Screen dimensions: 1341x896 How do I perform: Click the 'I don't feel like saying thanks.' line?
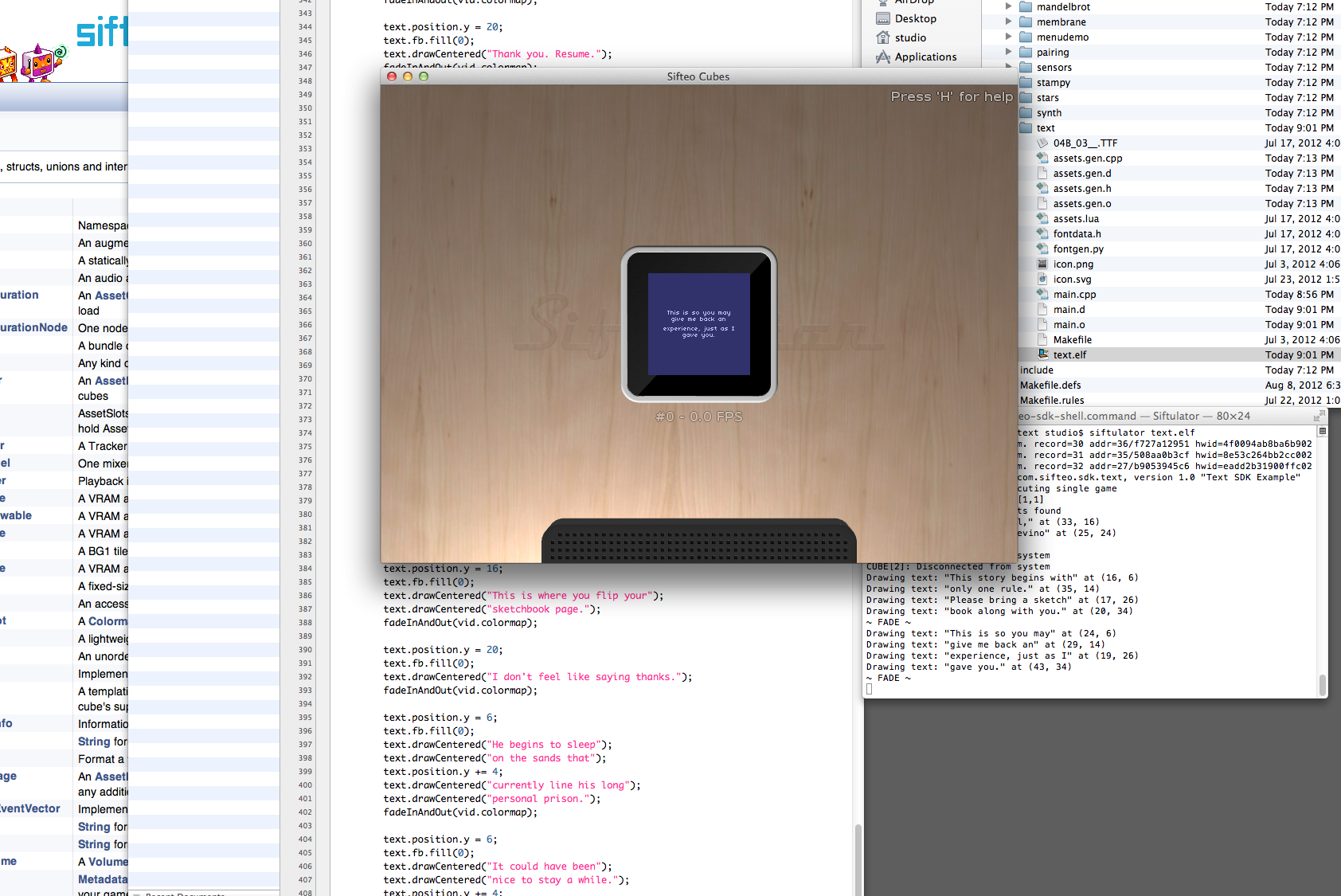click(538, 677)
